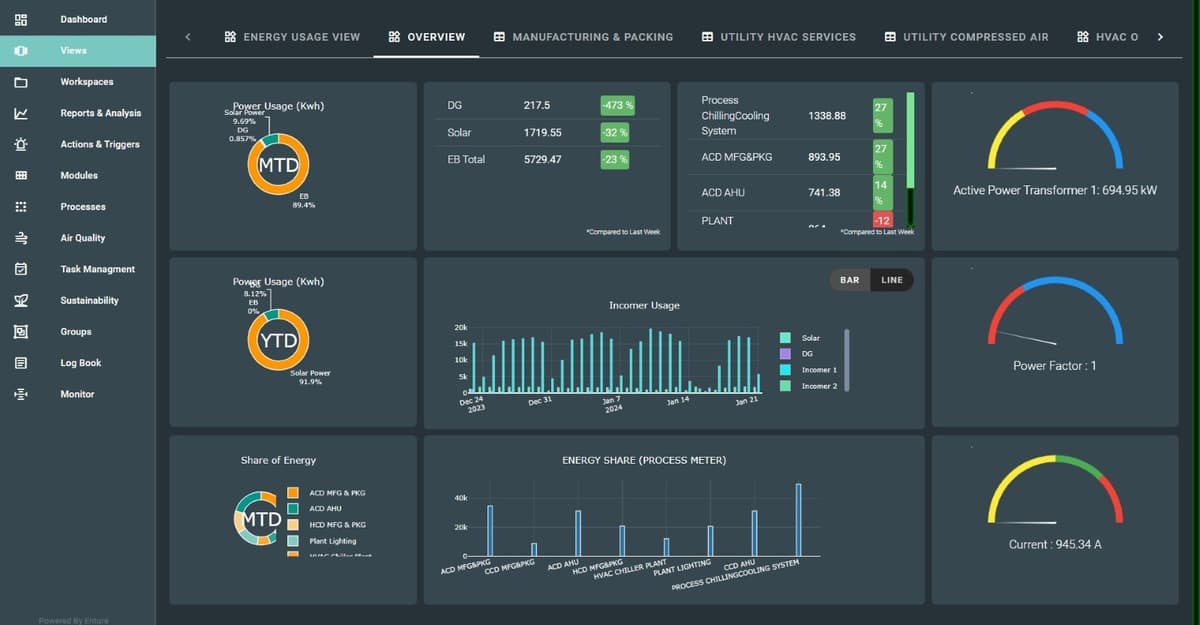Select BAR mode for the Incomer Usage chart
This screenshot has width=1200, height=625.
click(848, 280)
